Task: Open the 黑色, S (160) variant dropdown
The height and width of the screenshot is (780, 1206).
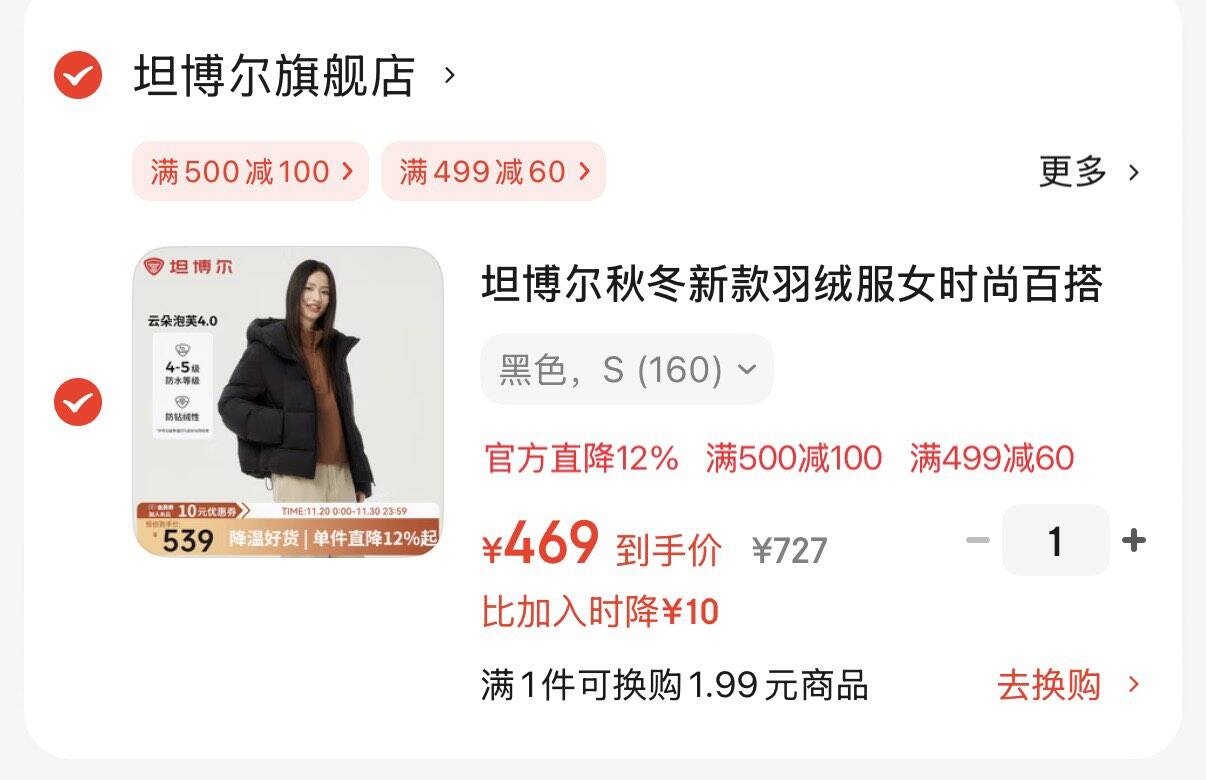Action: click(x=627, y=370)
